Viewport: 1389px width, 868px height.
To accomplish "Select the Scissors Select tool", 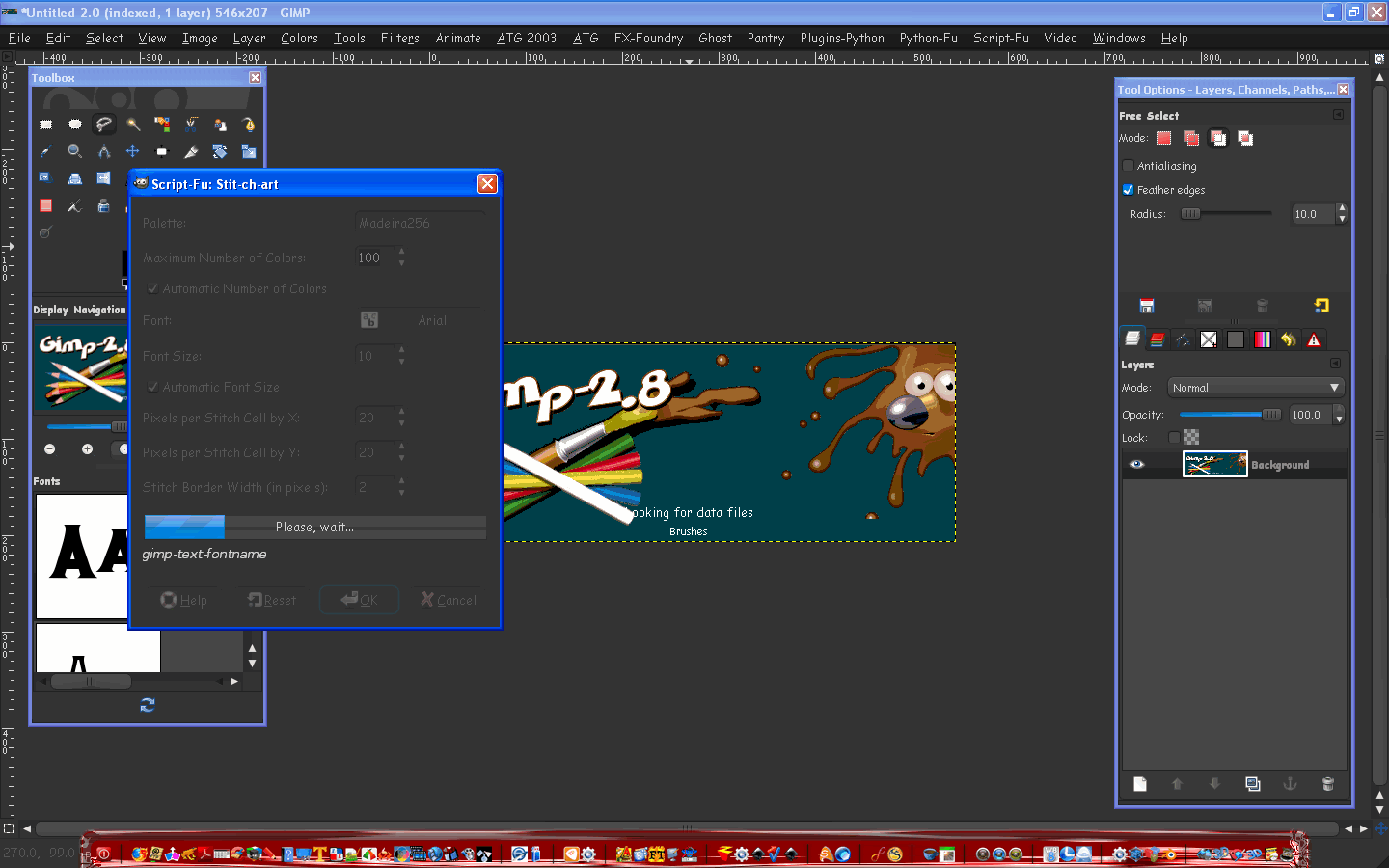I will (x=191, y=124).
